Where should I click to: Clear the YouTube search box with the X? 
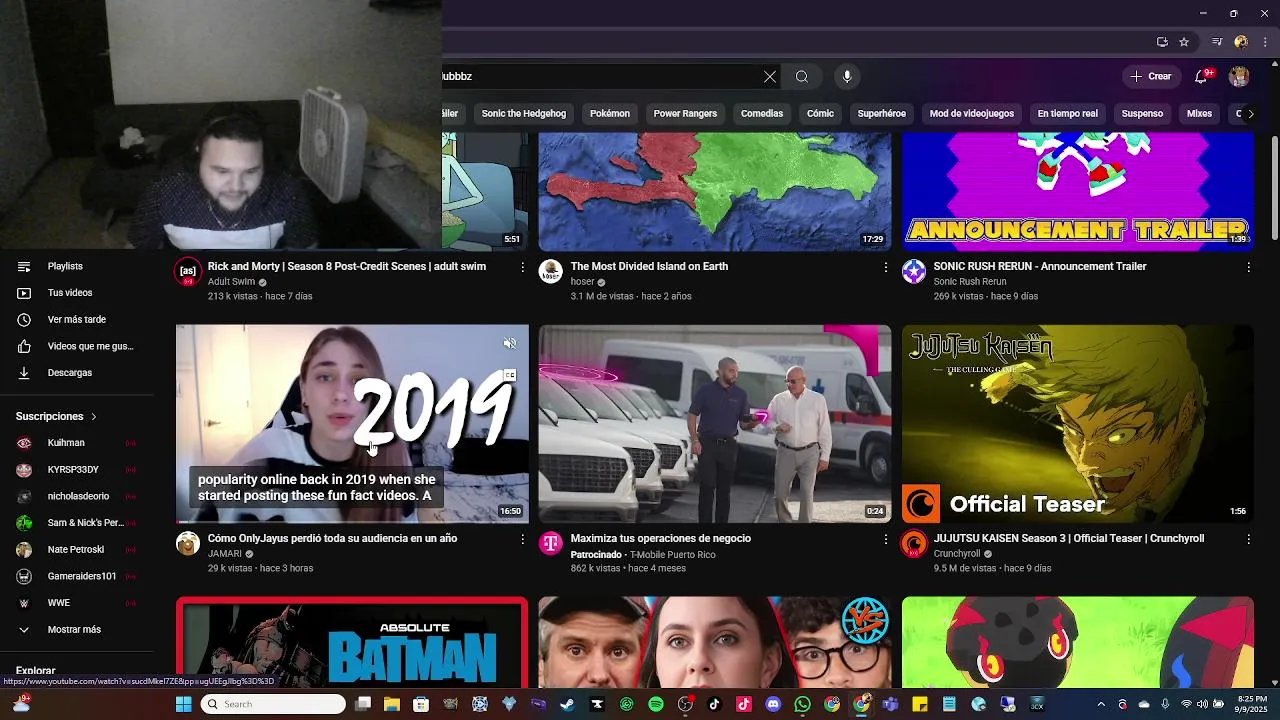(x=770, y=77)
